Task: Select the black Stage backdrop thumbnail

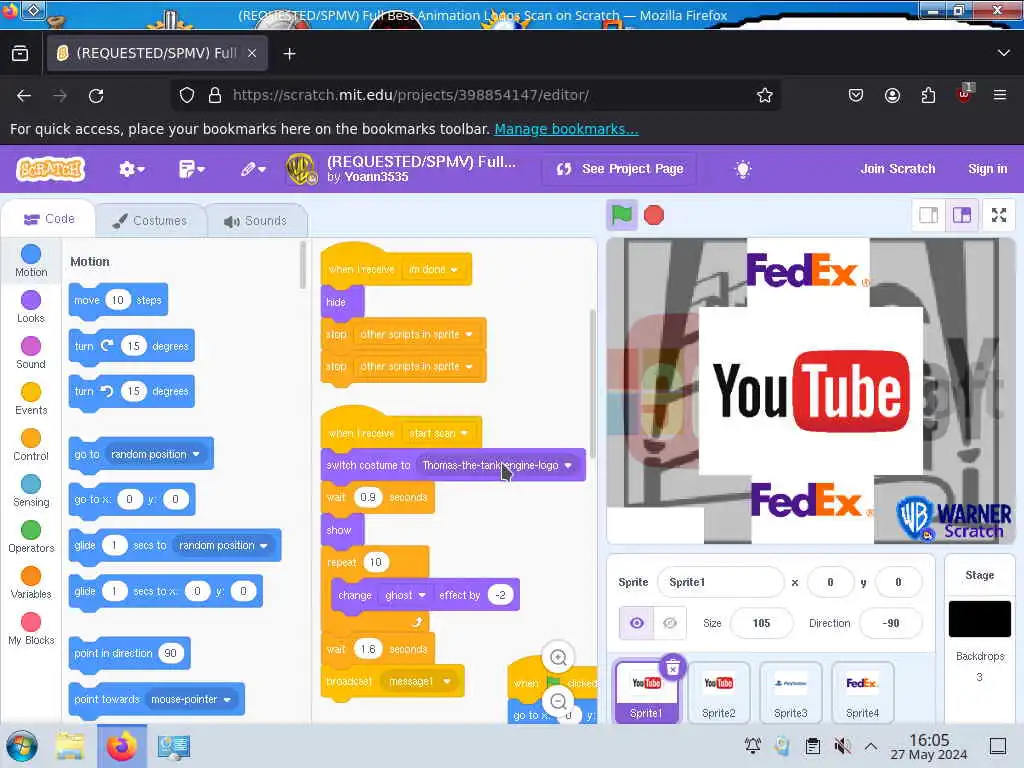Action: (980, 618)
